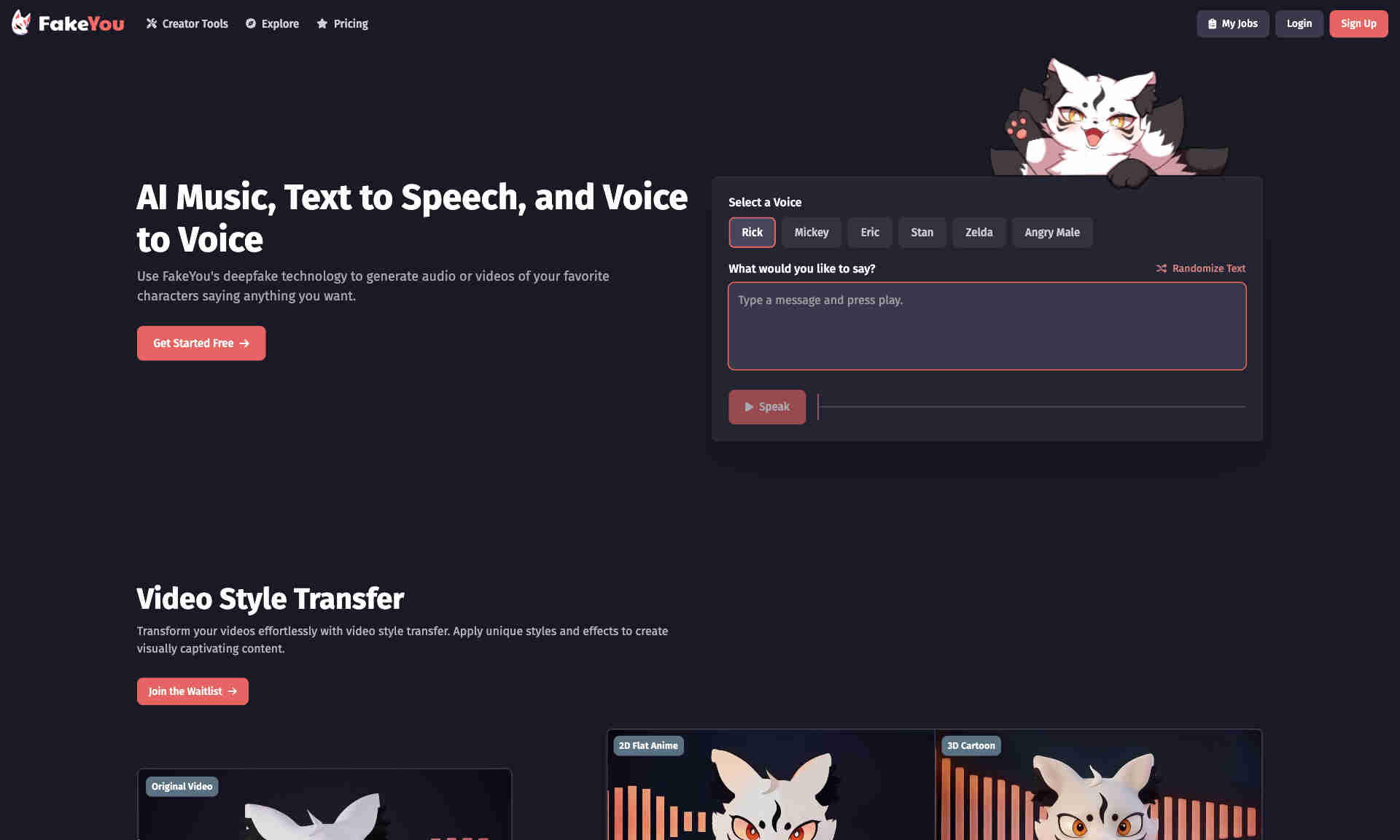Click the text input message field
This screenshot has height=840, width=1400.
pyautogui.click(x=987, y=325)
